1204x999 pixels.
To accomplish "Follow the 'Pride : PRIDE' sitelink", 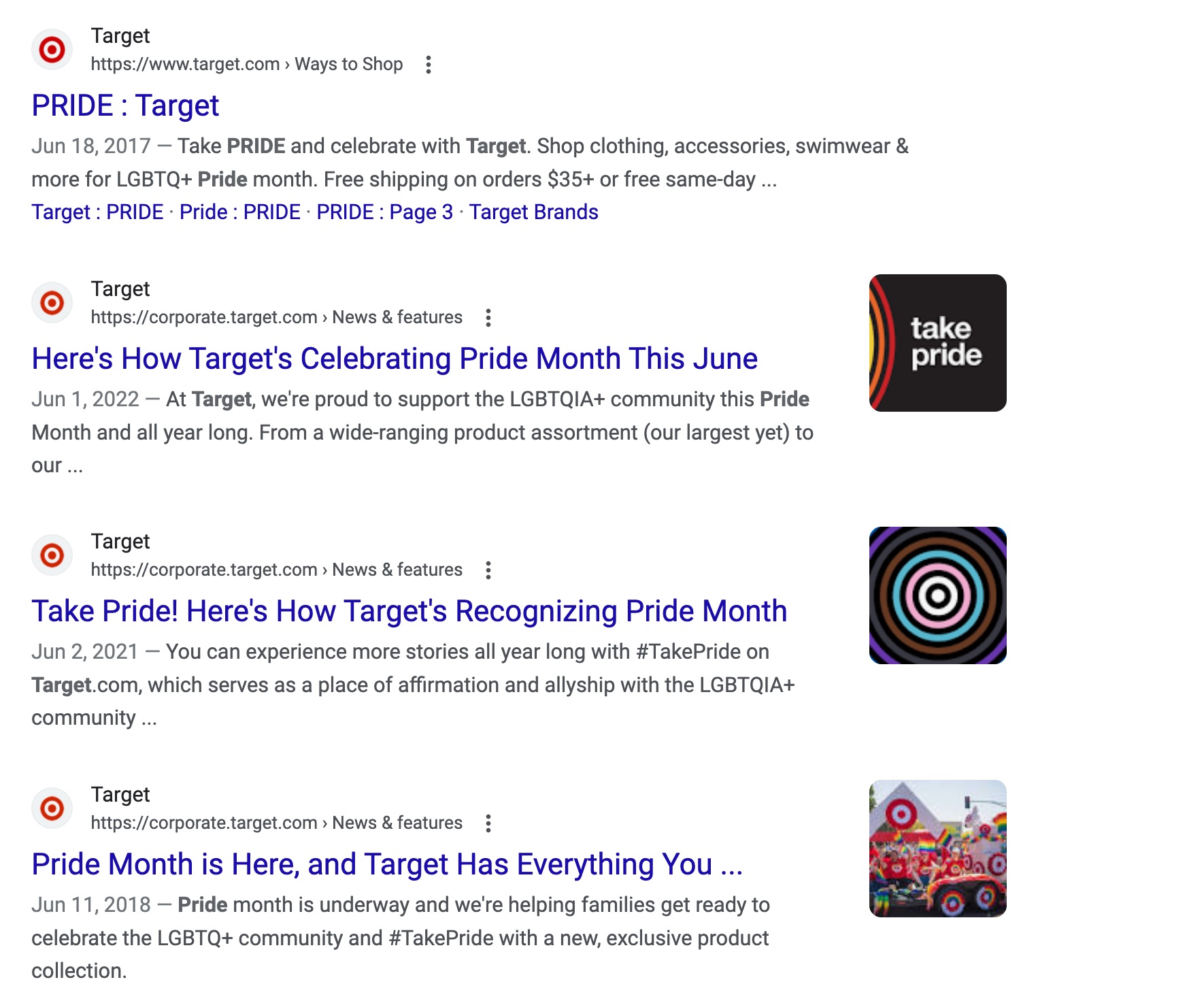I will point(240,212).
